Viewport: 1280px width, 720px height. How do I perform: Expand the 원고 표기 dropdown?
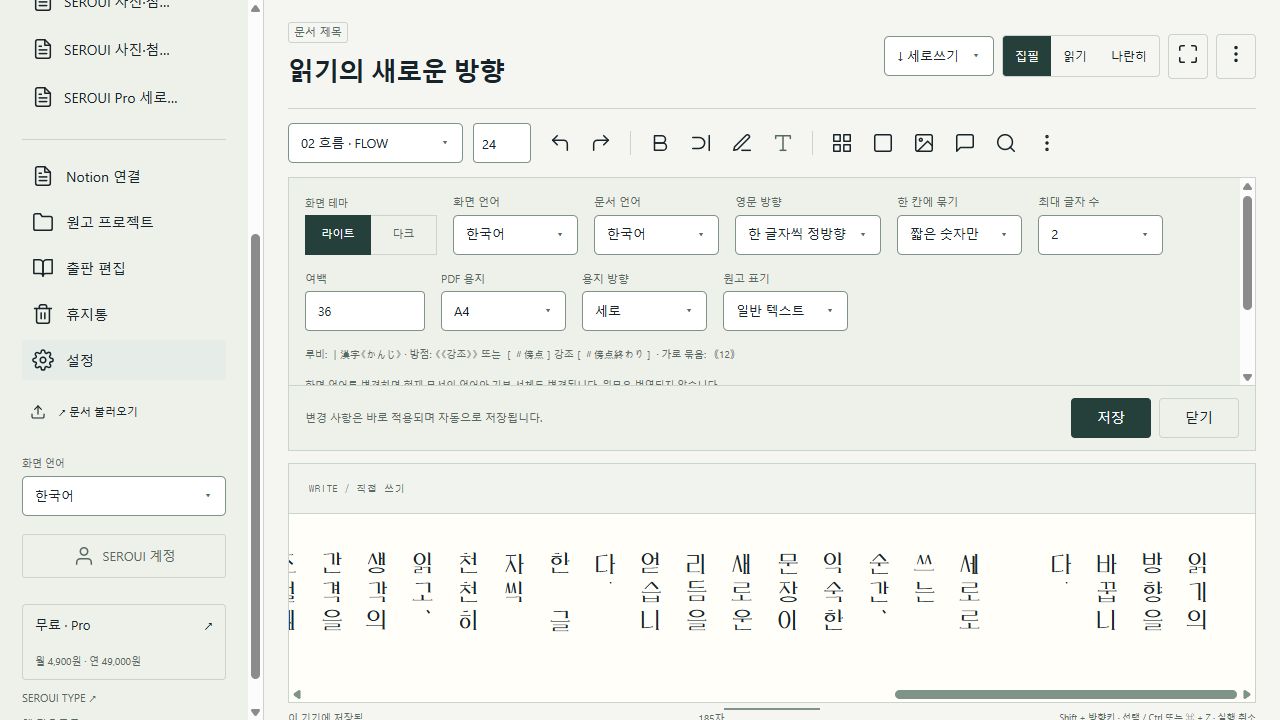(x=785, y=311)
